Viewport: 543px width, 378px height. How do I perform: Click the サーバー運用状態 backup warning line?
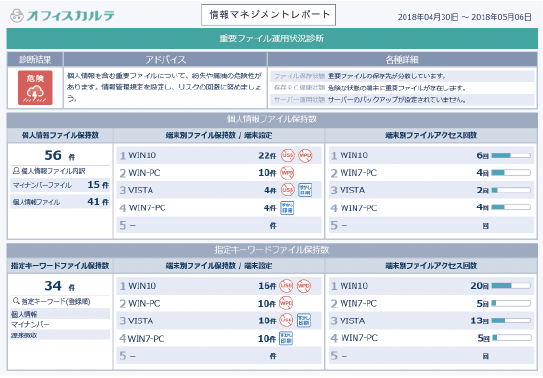[402, 100]
